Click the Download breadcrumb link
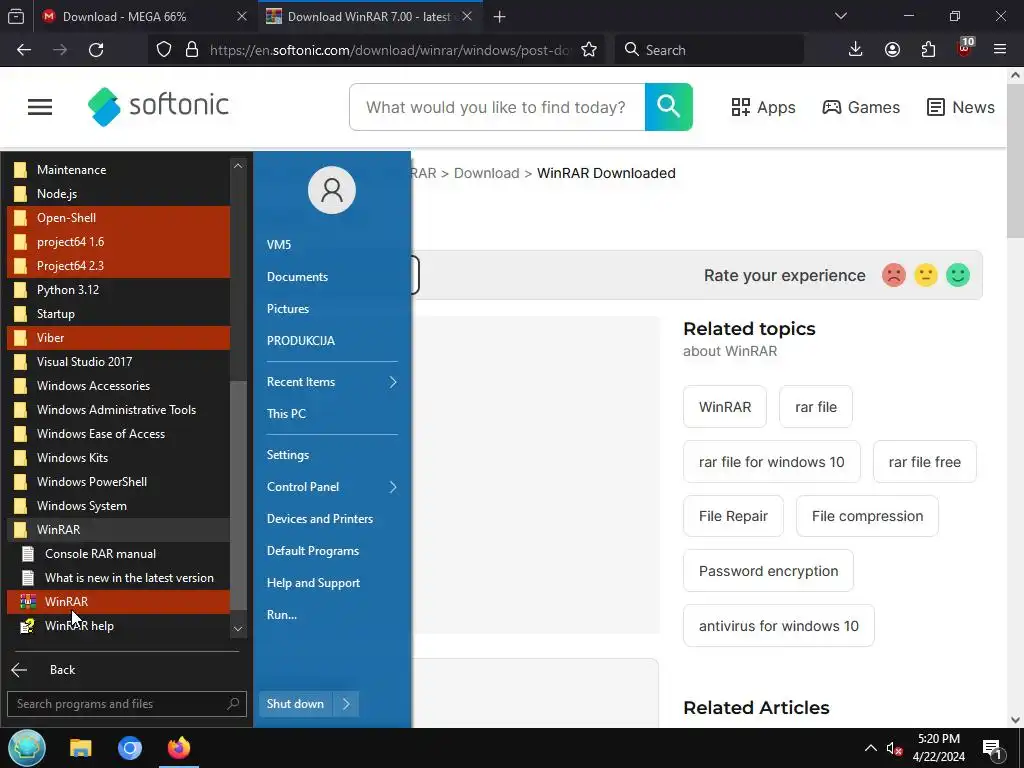This screenshot has height=768, width=1024. pos(487,173)
